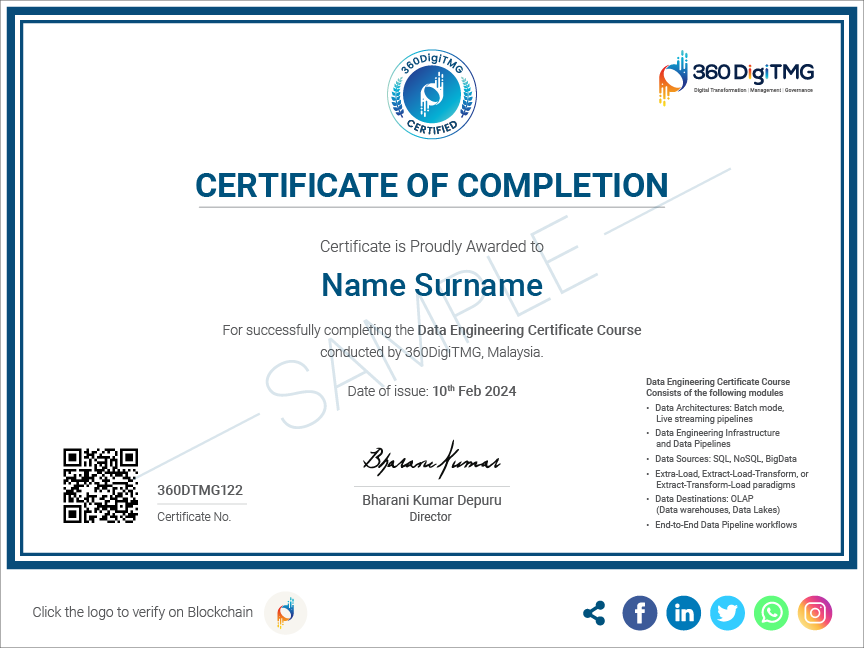Share certificate on Facebook
This screenshot has width=864, height=648.
pos(640,613)
